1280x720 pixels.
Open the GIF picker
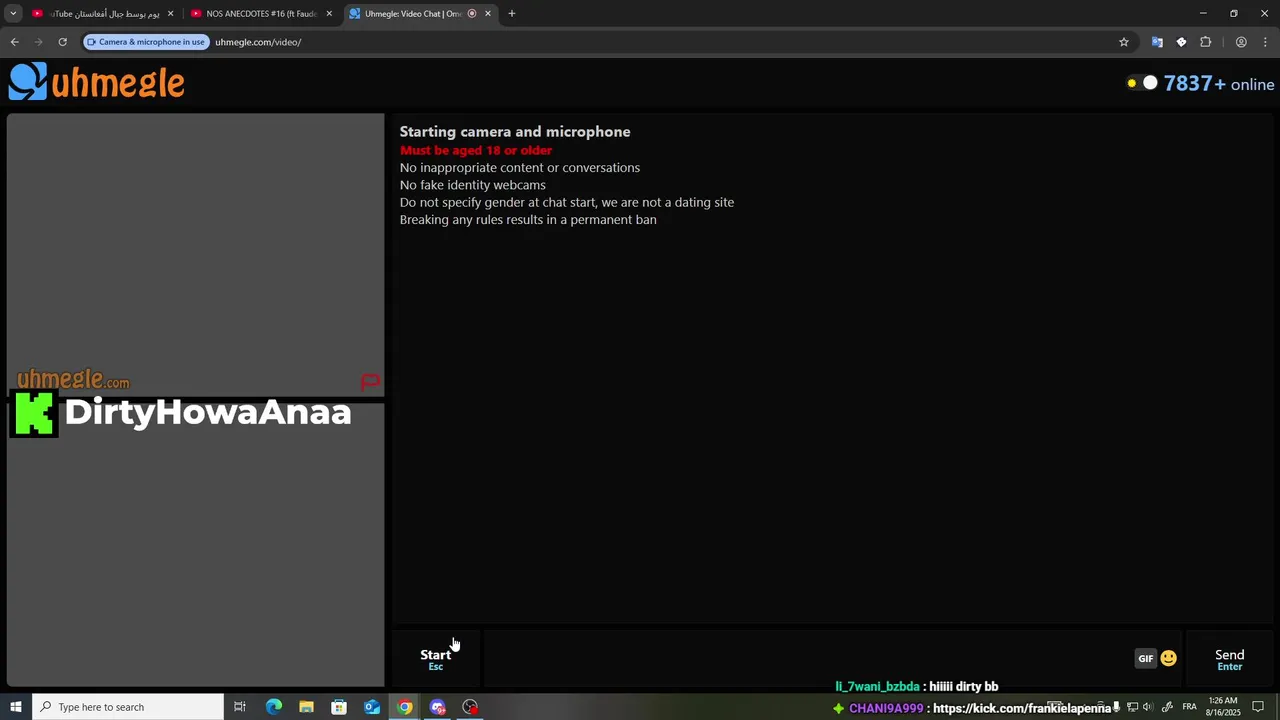click(x=1145, y=658)
